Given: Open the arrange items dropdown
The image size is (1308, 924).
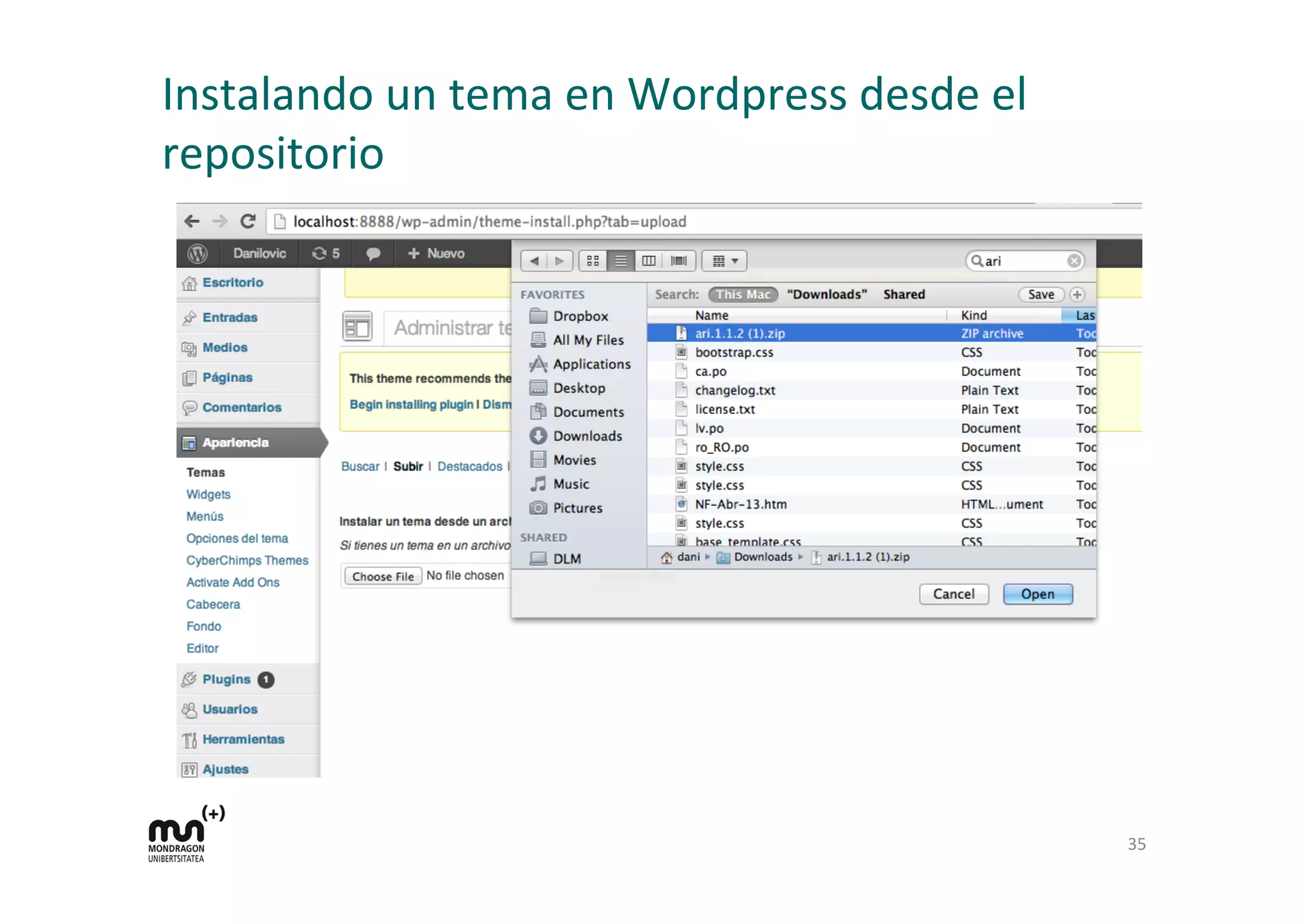Looking at the screenshot, I should pyautogui.click(x=724, y=261).
